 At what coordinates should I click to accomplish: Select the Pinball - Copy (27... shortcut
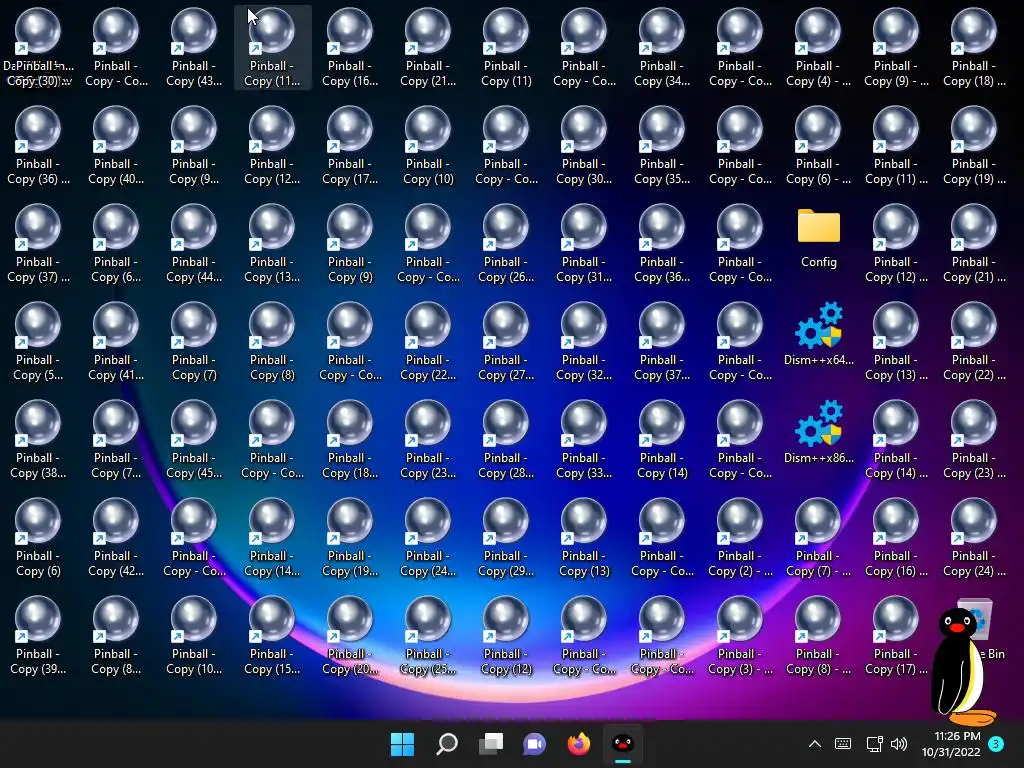point(505,343)
